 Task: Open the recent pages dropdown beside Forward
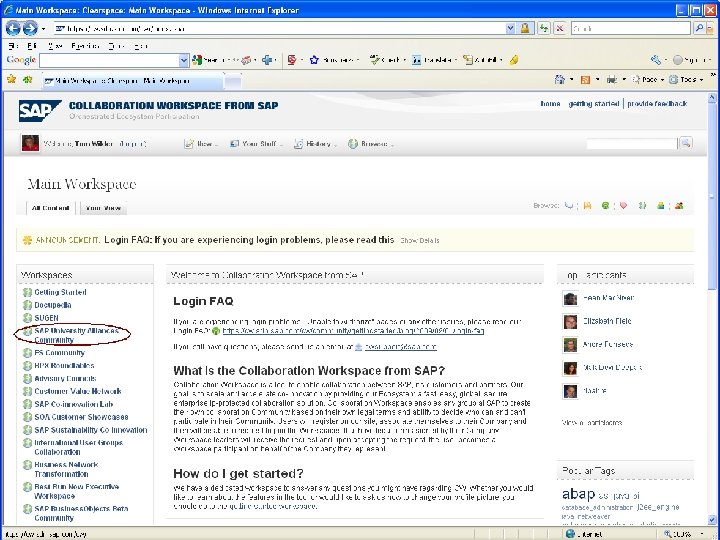(x=44, y=29)
